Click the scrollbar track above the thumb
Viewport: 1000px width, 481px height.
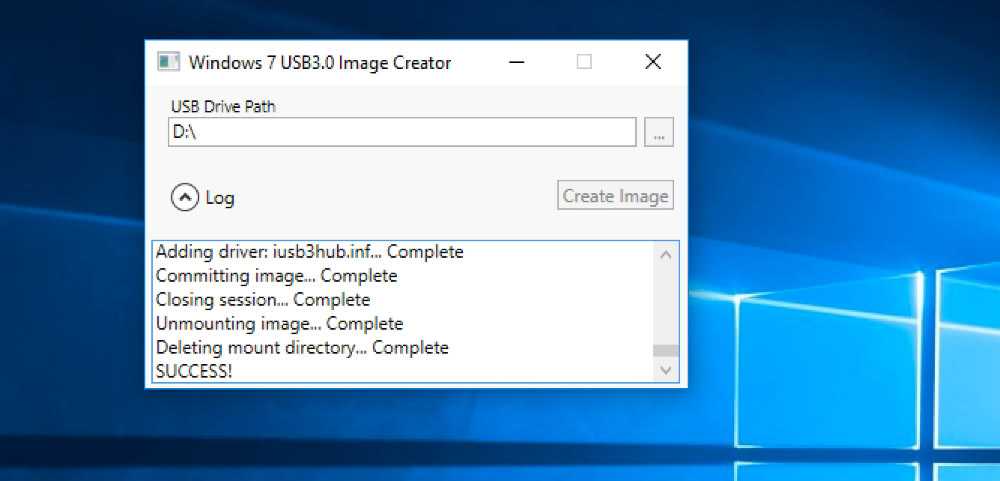pyautogui.click(x=666, y=300)
